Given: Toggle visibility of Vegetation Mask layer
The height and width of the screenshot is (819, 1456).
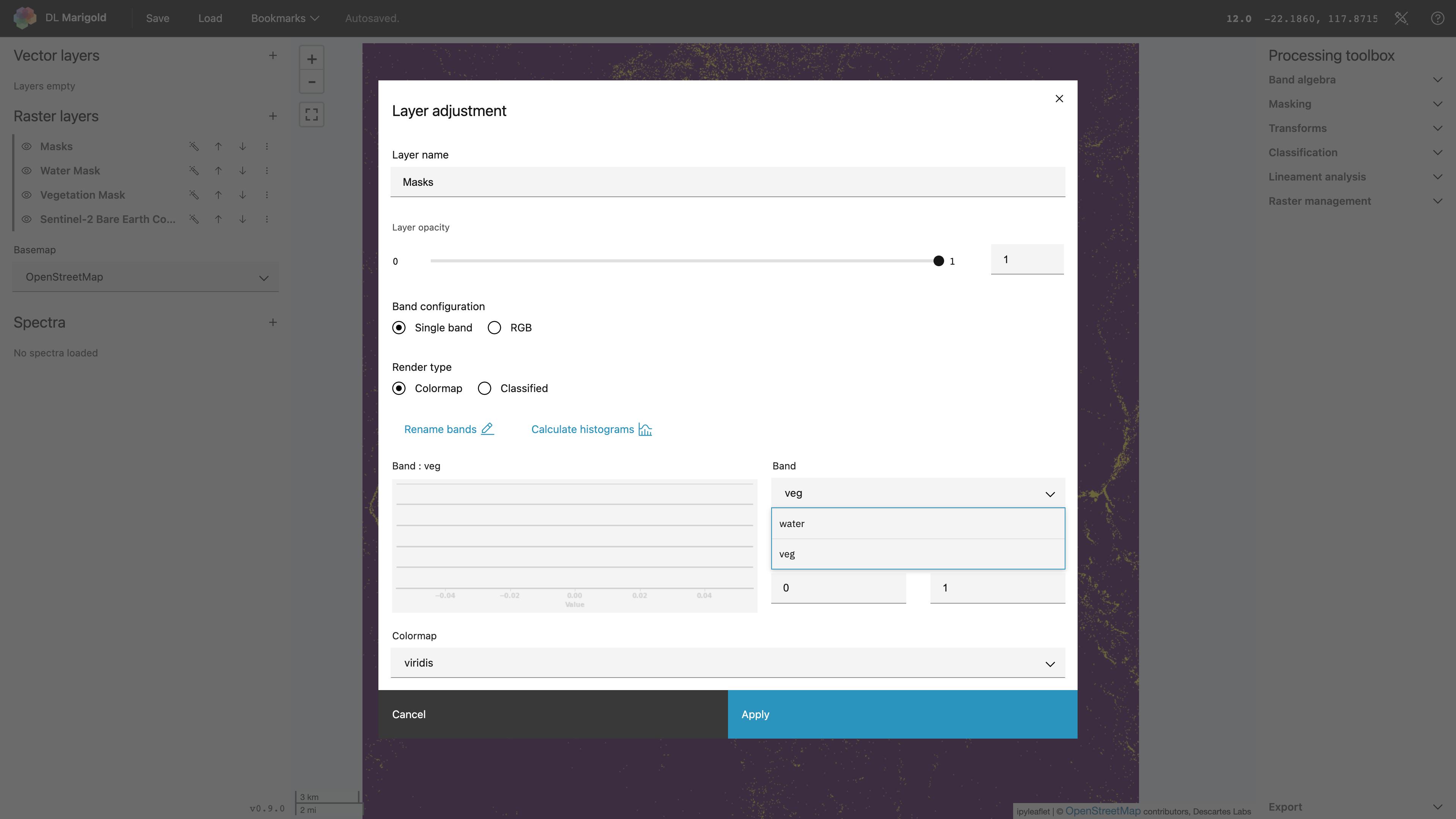Looking at the screenshot, I should (x=27, y=195).
